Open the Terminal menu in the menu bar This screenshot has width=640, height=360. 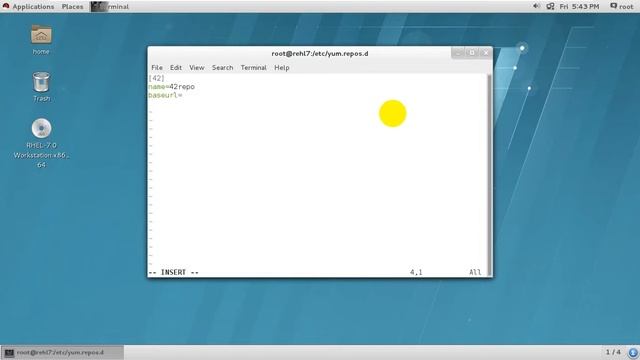[x=253, y=68]
